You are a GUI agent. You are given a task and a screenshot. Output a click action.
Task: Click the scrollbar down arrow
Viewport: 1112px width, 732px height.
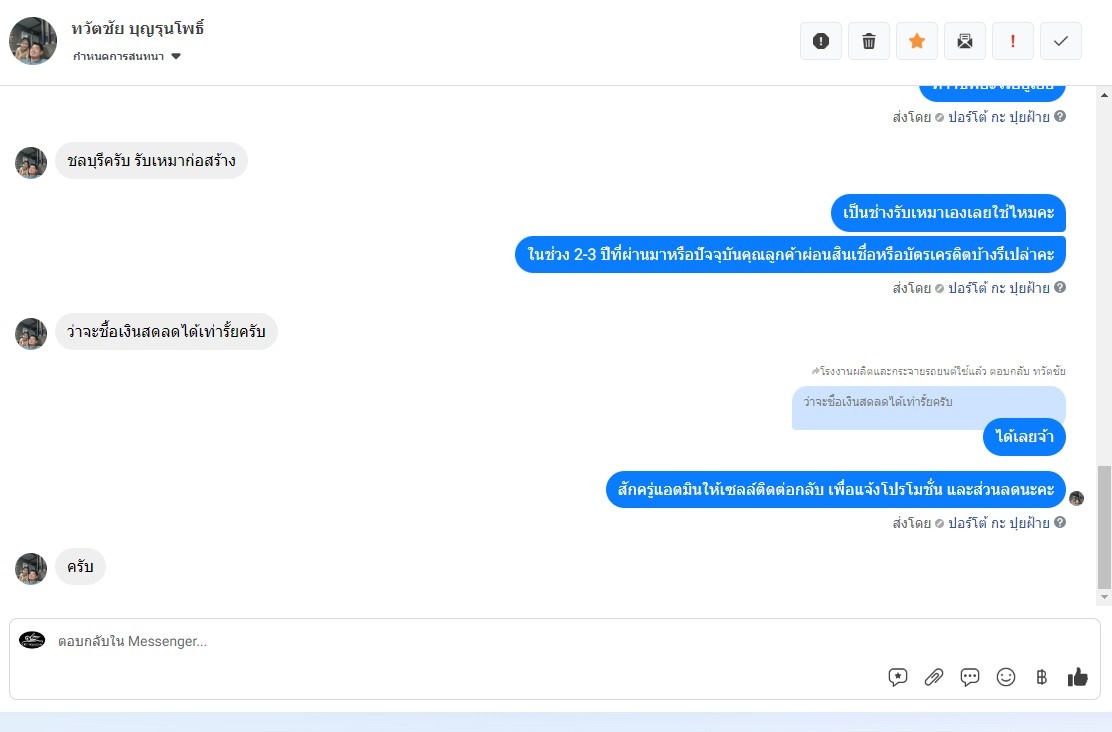[x=1104, y=598]
